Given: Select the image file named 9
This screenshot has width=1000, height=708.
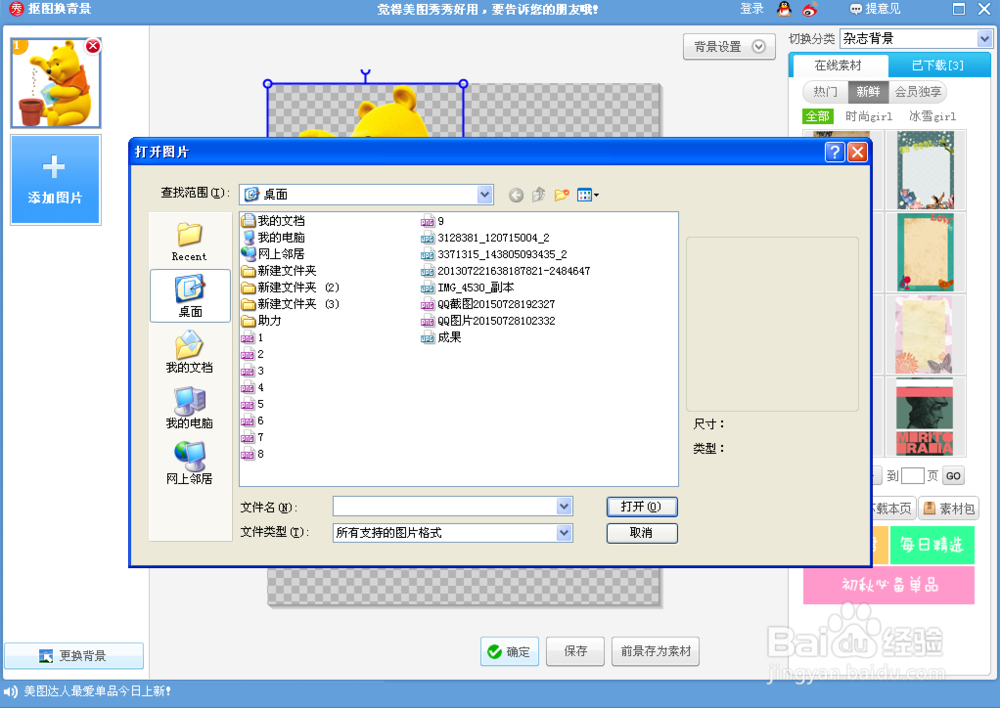Looking at the screenshot, I should [432, 221].
